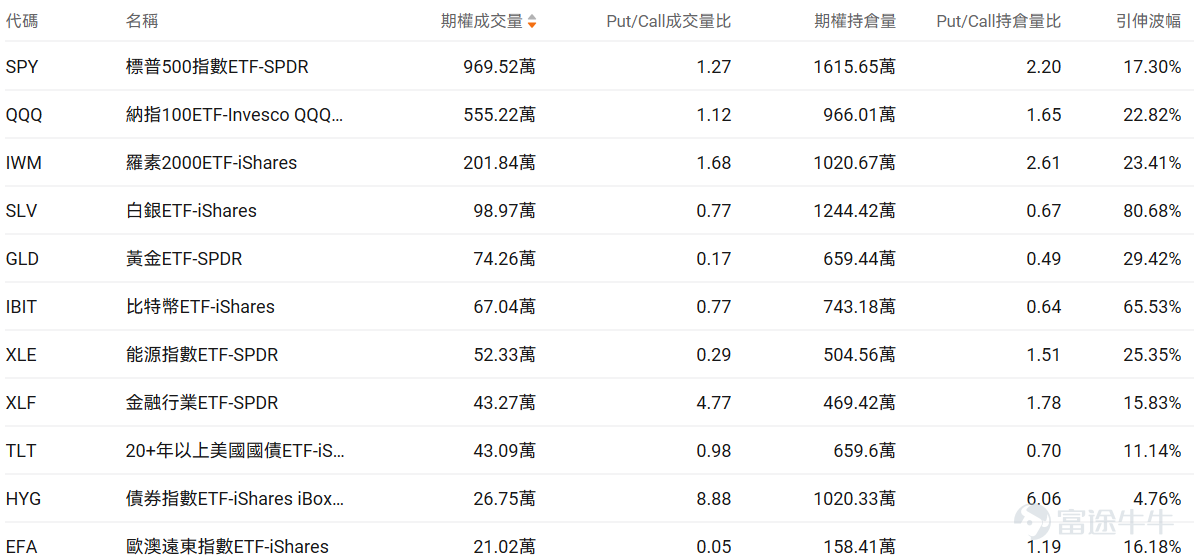Click 能源指數ETF-SPDR name
This screenshot has height=558, width=1194.
(x=202, y=355)
